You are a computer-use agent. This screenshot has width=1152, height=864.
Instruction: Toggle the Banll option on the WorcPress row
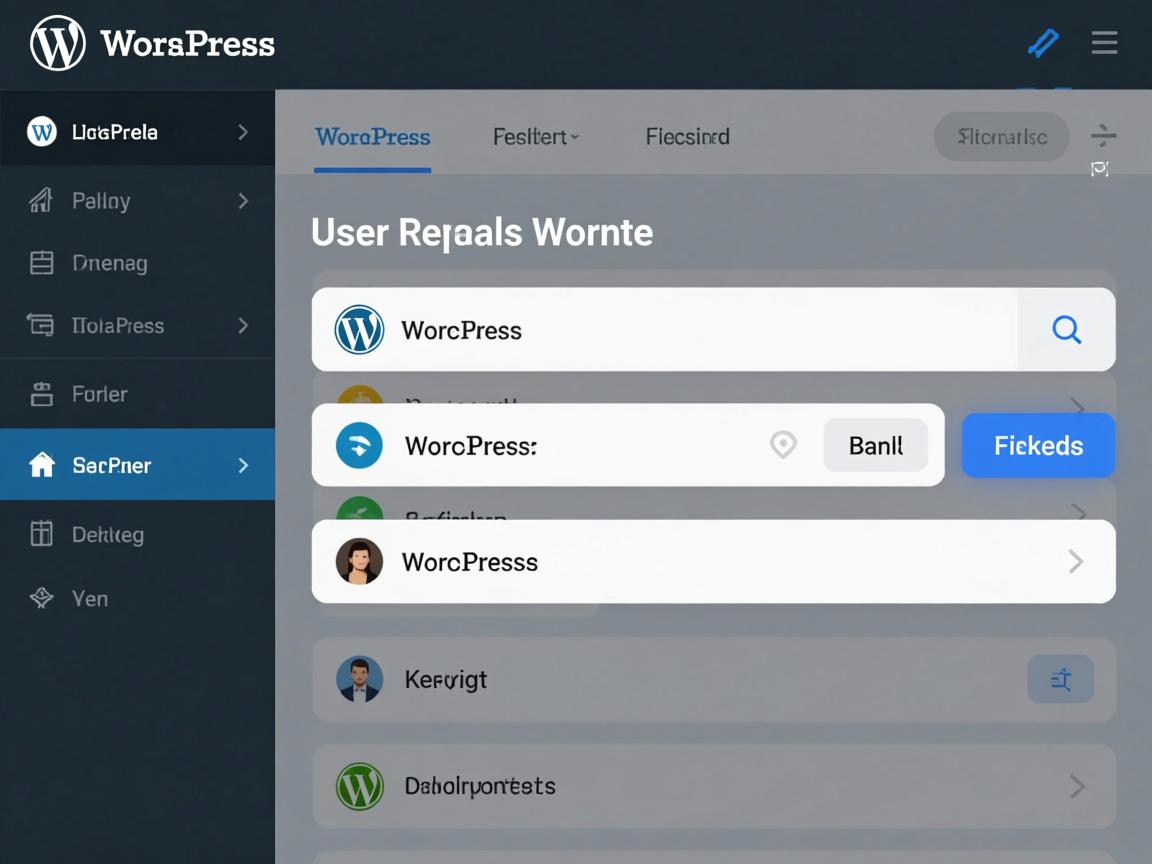pos(875,445)
